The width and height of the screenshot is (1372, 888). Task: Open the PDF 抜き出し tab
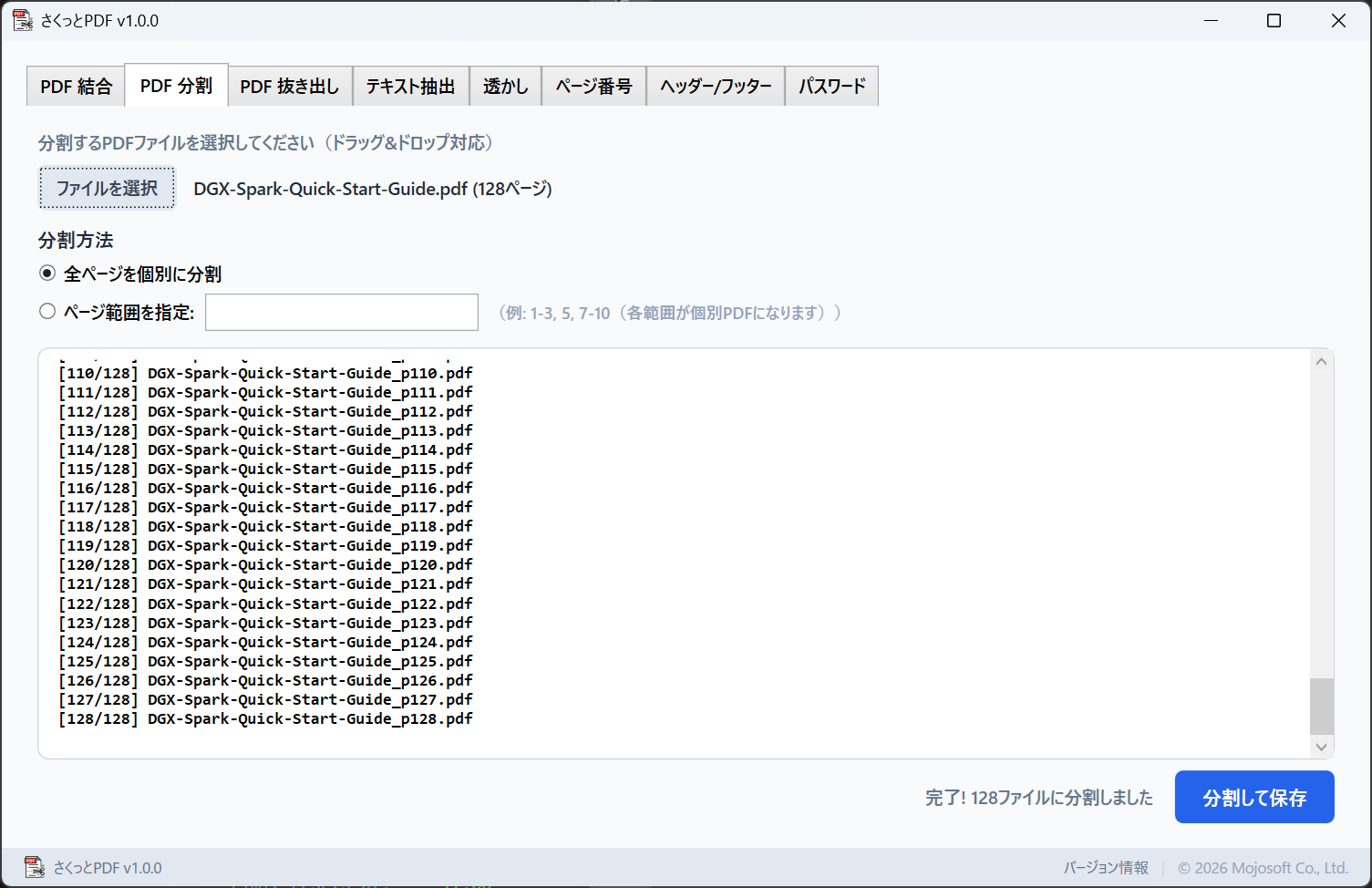point(289,85)
